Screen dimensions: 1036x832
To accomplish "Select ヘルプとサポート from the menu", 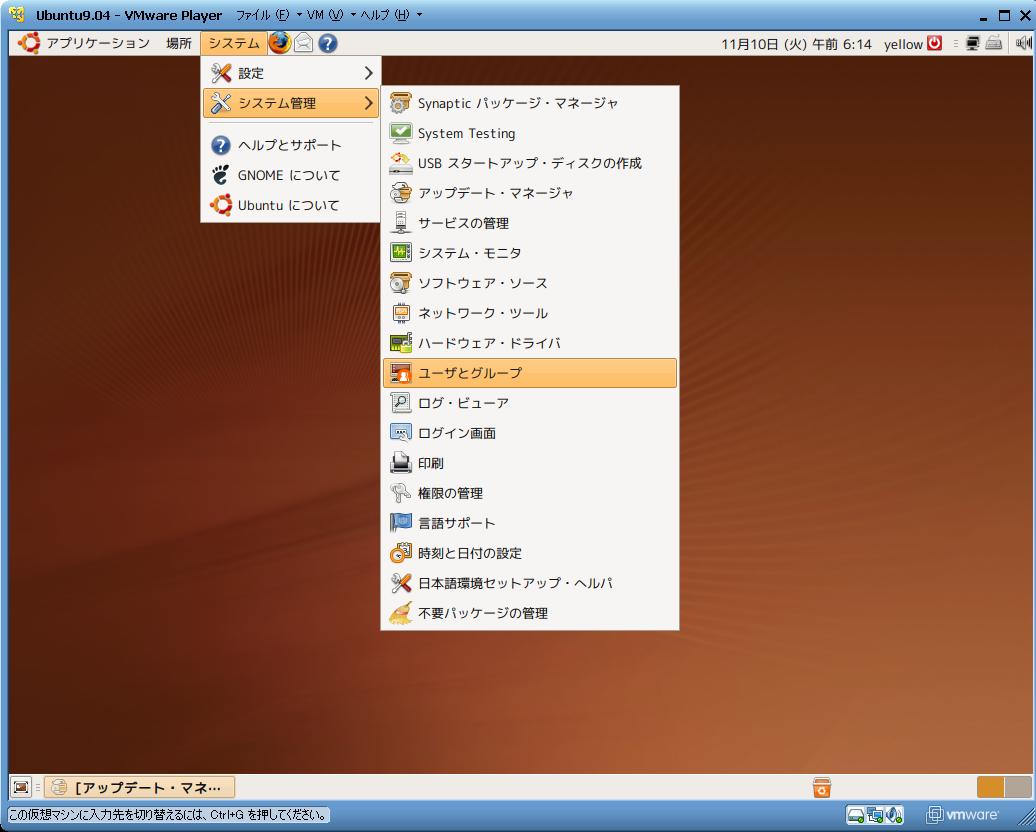I will (x=290, y=145).
